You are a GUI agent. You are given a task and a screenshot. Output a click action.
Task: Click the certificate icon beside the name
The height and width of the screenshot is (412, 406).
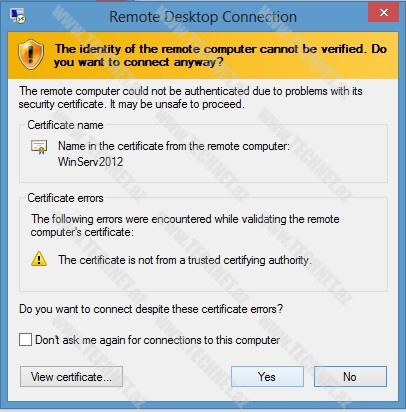(x=39, y=147)
